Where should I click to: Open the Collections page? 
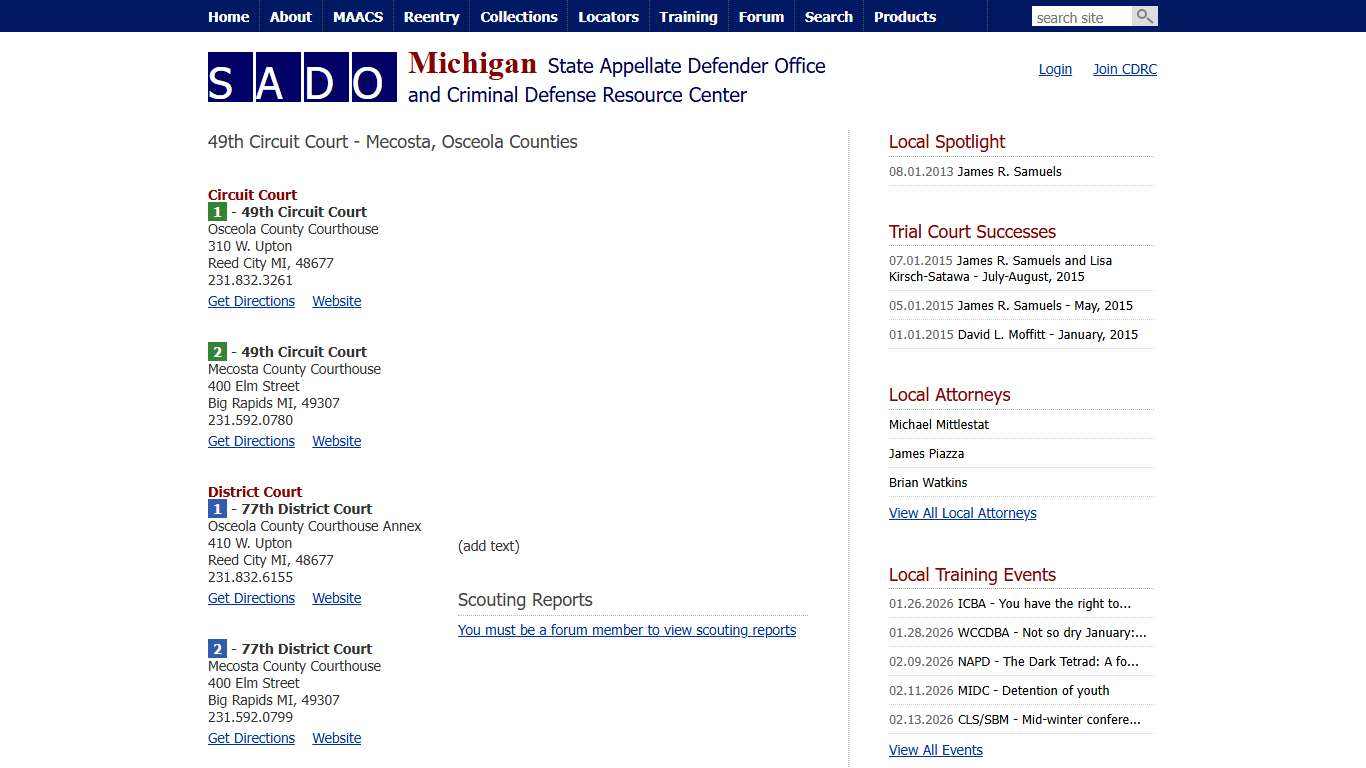518,16
